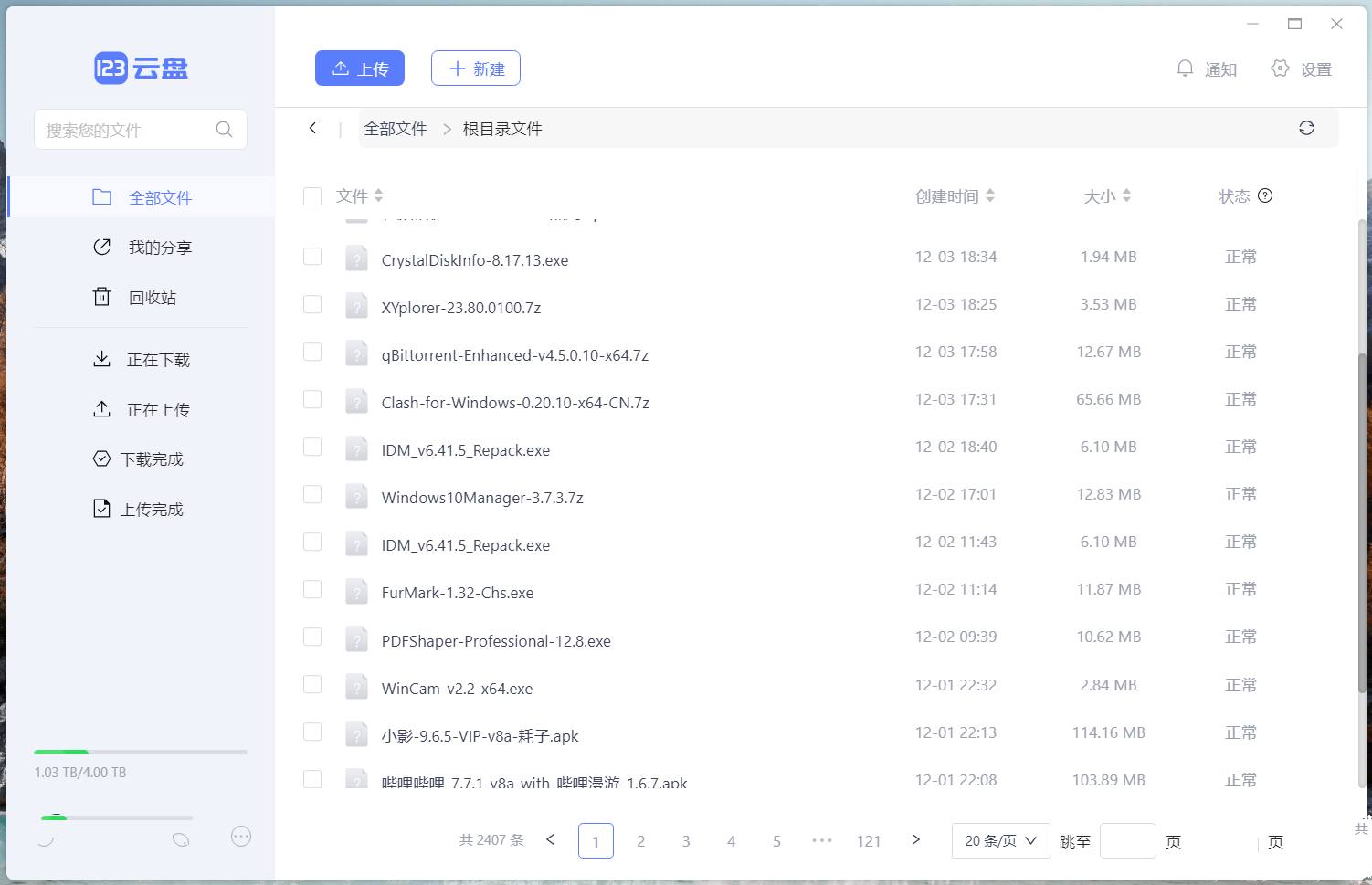
Task: Tick the checkbox for CrystalDiskInfo-8.17.13.exe
Action: click(x=312, y=257)
